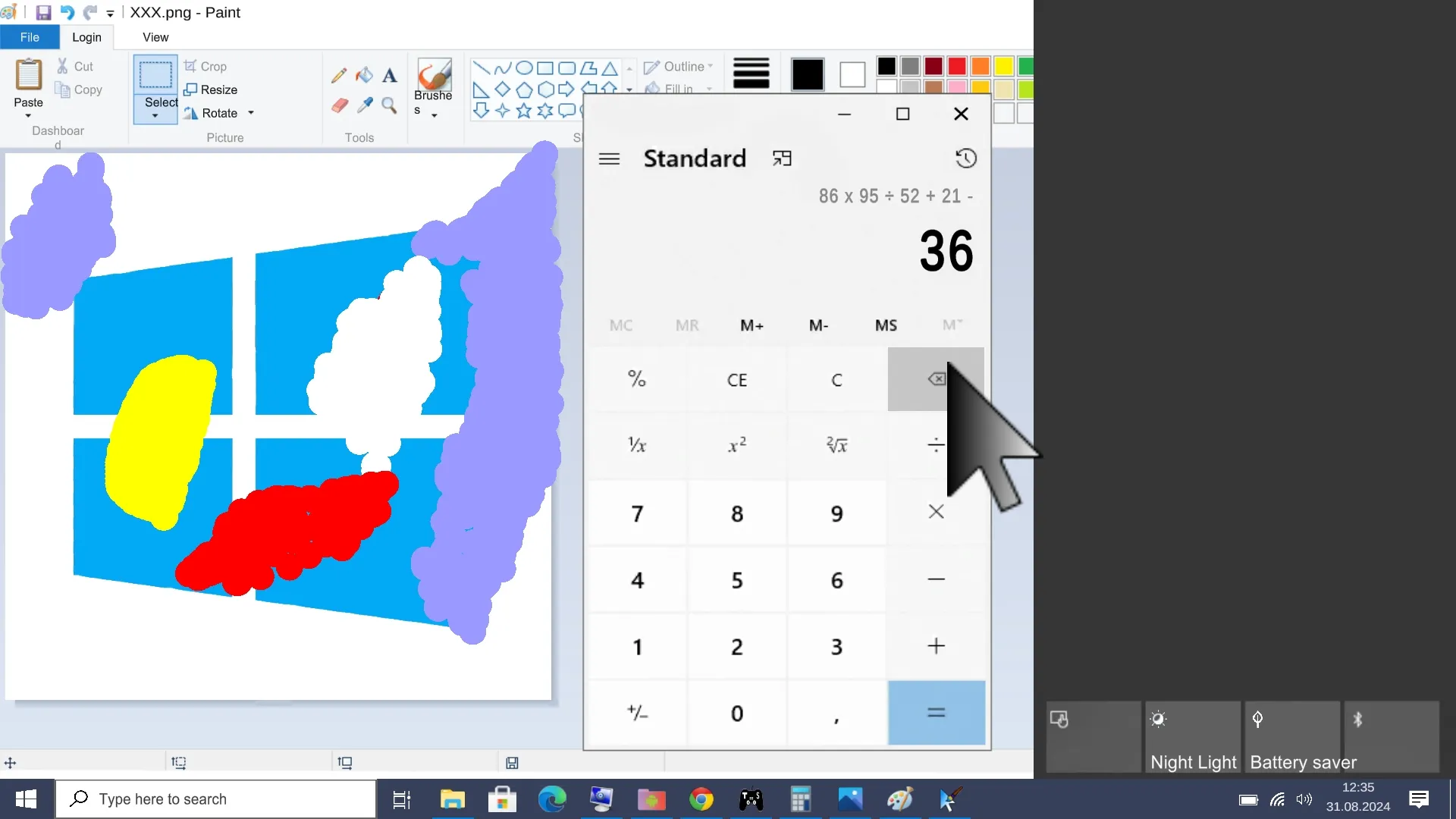The height and width of the screenshot is (819, 1456).
Task: Select the Pencil tool in Paint
Action: (x=339, y=75)
